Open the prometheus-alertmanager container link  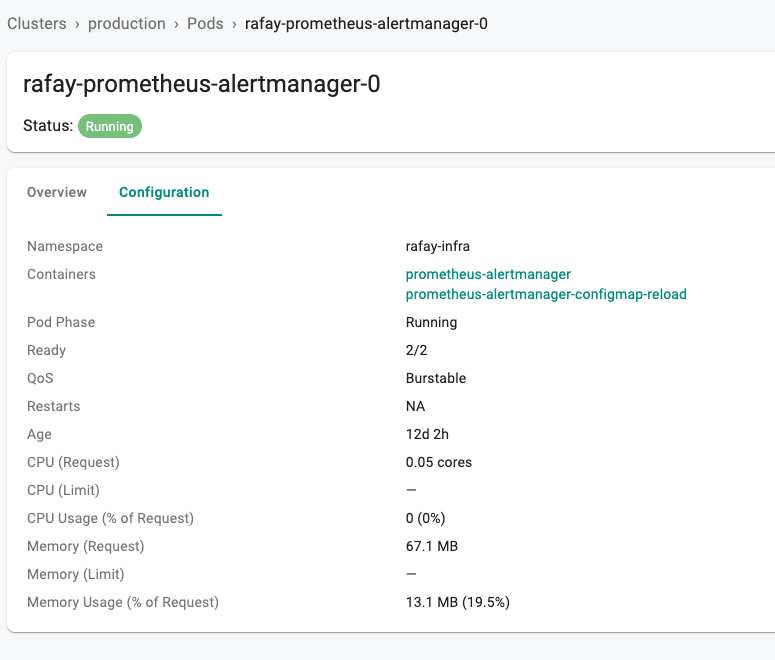click(488, 274)
